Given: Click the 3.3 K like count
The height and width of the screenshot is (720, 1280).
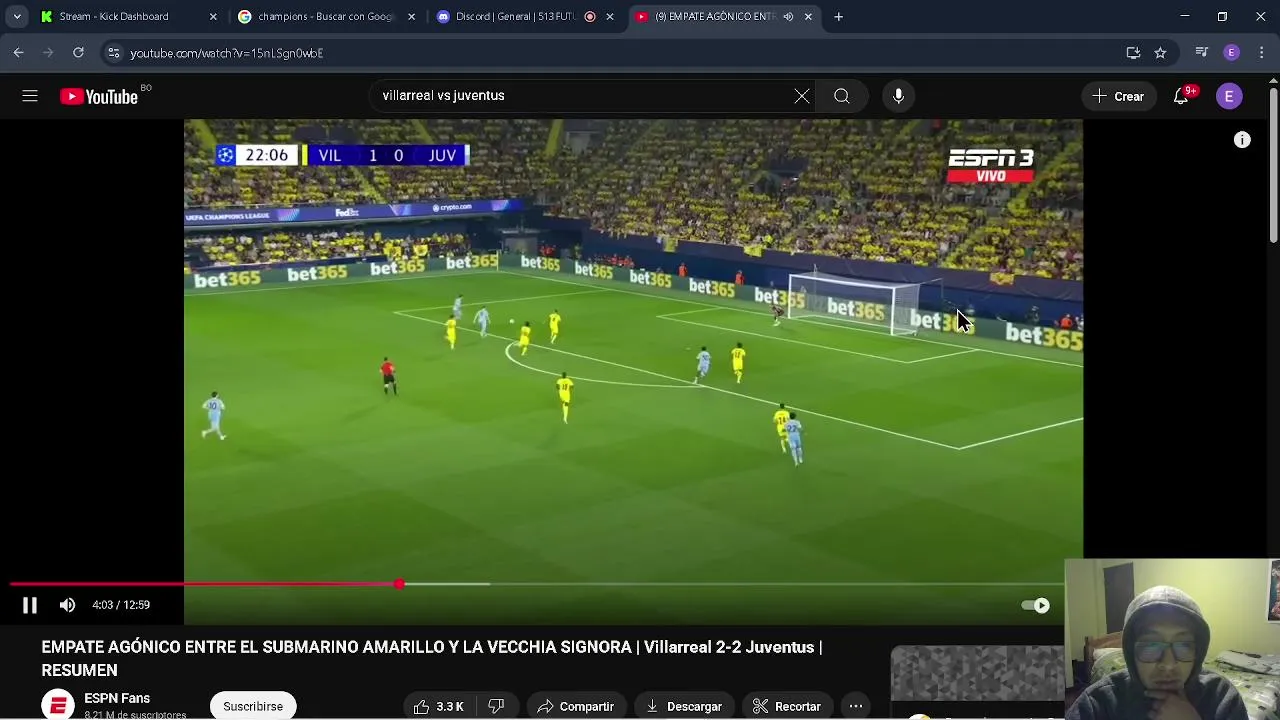Looking at the screenshot, I should 450,707.
